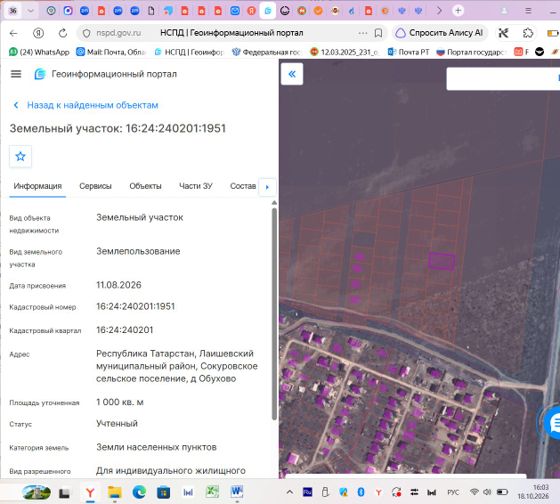The height and width of the screenshot is (504, 560).
Task: Switch to the Объекты tab
Action: click(x=145, y=186)
